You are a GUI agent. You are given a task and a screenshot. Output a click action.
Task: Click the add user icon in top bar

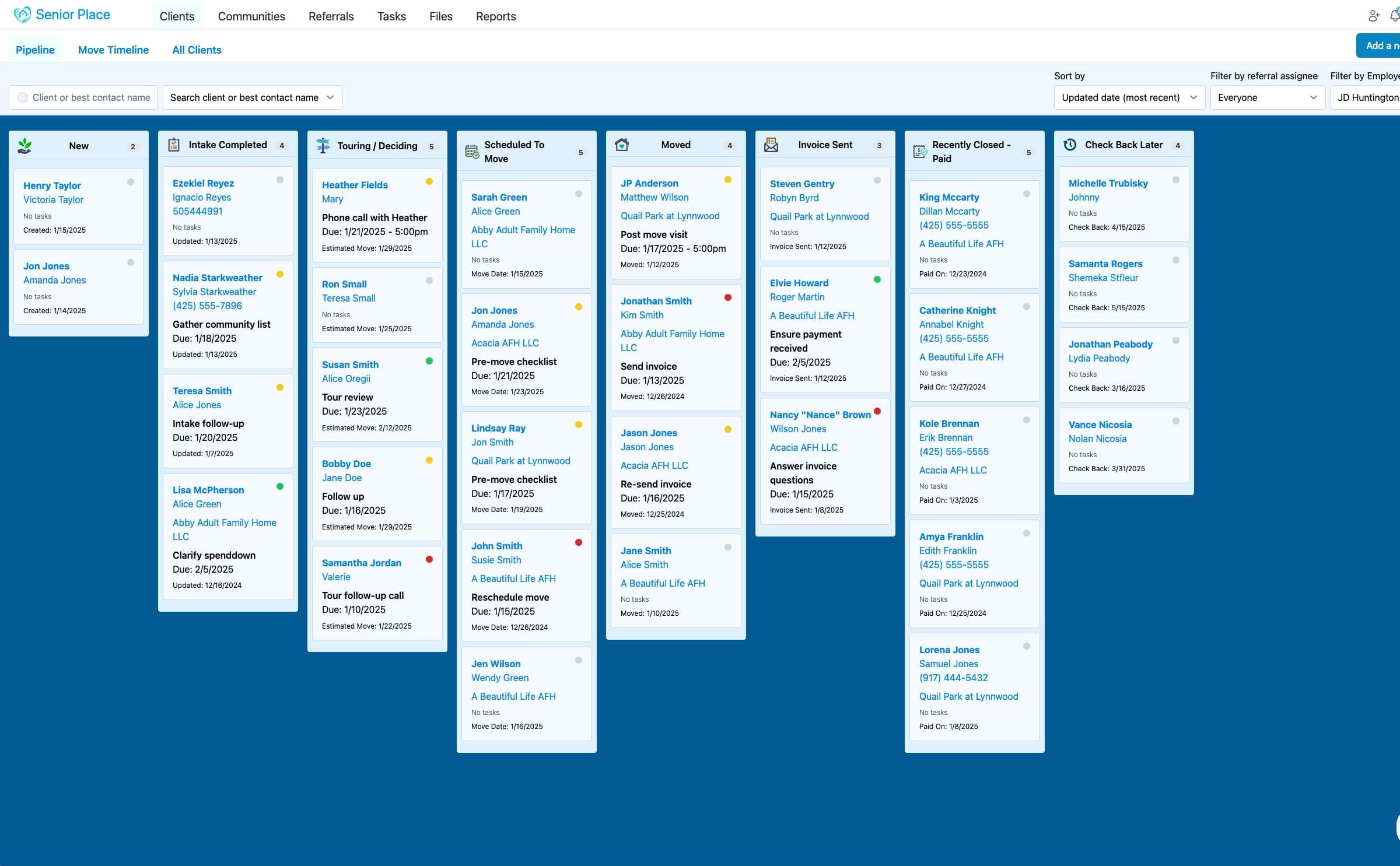pyautogui.click(x=1374, y=16)
